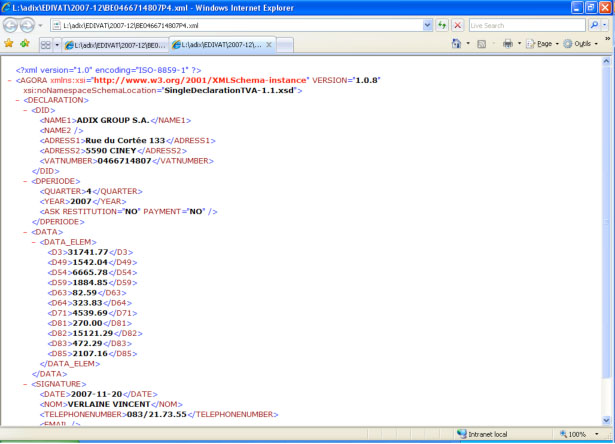The image size is (615, 444).
Task: Click the XMLSchema-instance URL text
Action: click(x=200, y=80)
